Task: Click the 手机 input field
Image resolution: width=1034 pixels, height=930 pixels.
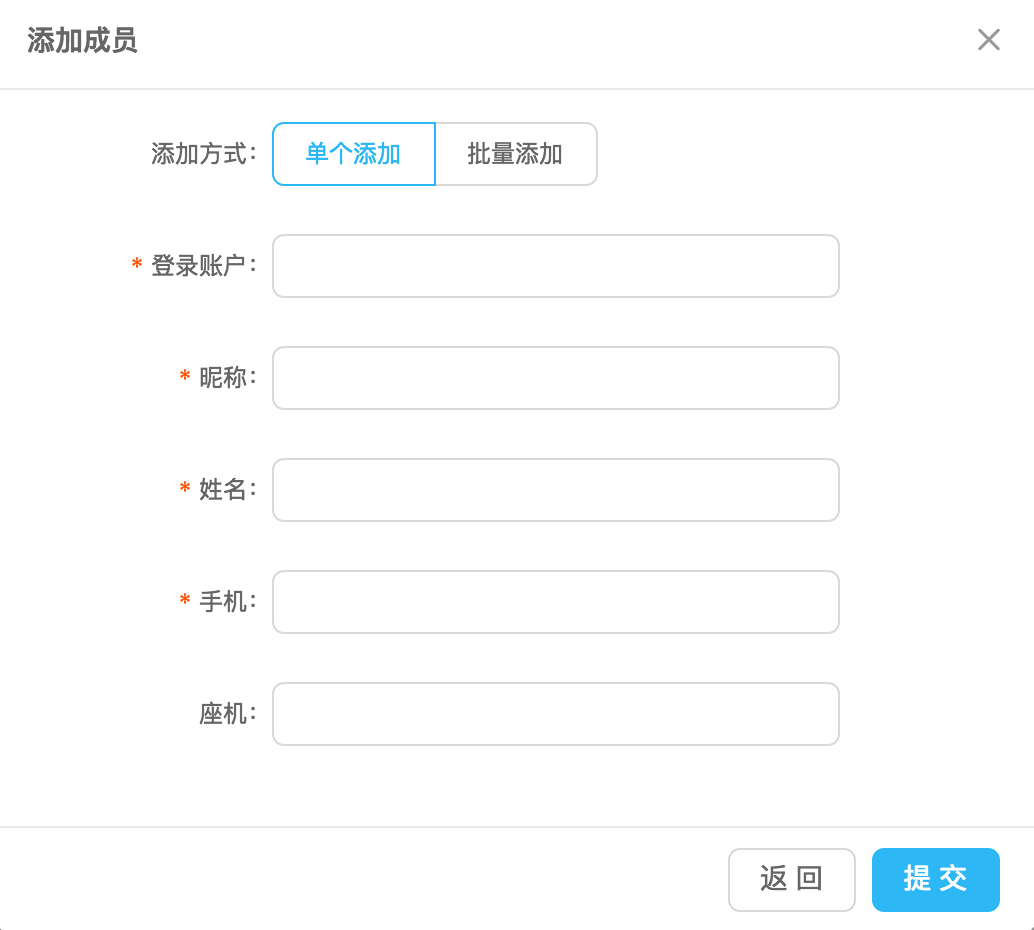Action: click(x=556, y=602)
